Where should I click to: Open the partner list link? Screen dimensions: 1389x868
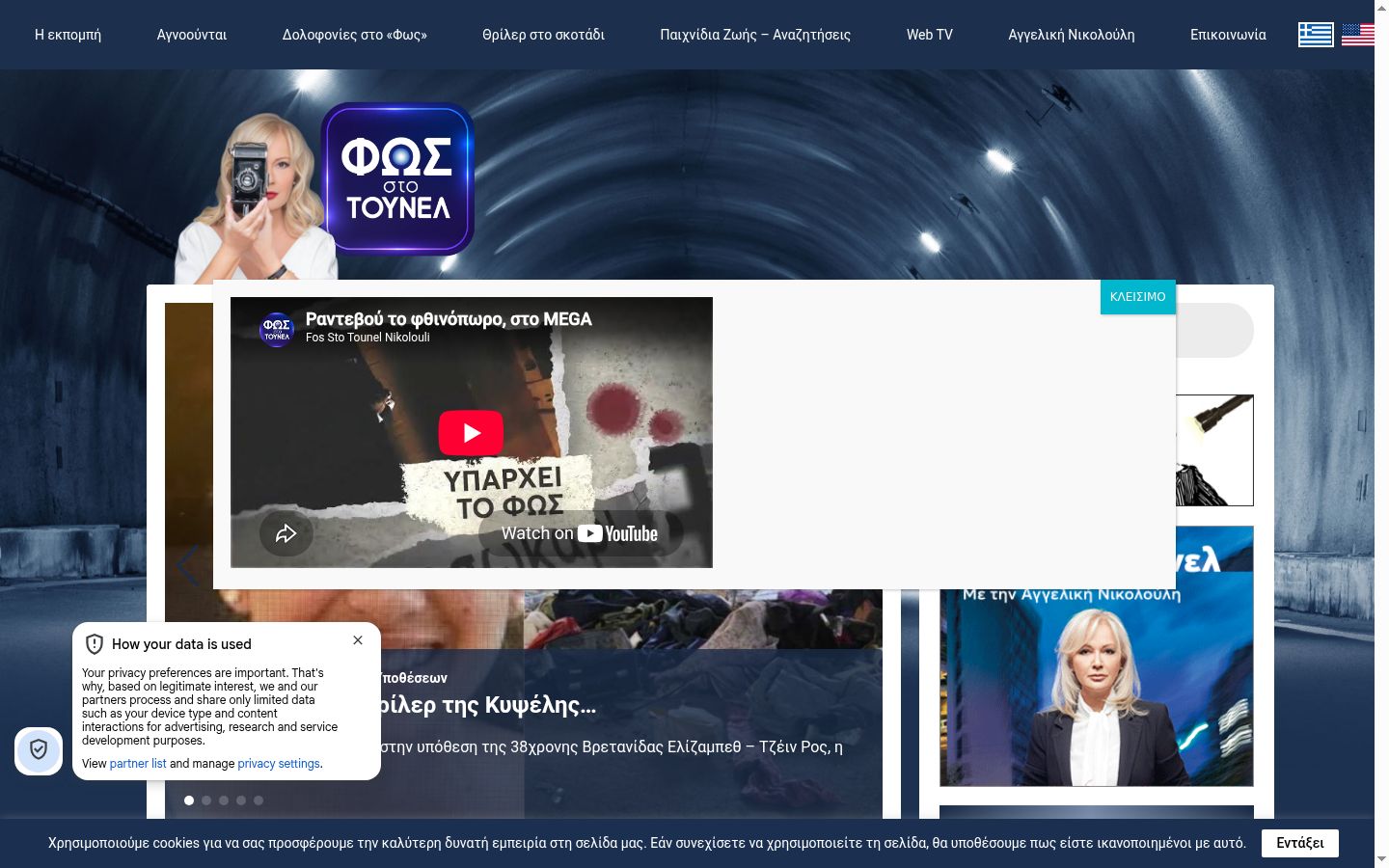[138, 764]
